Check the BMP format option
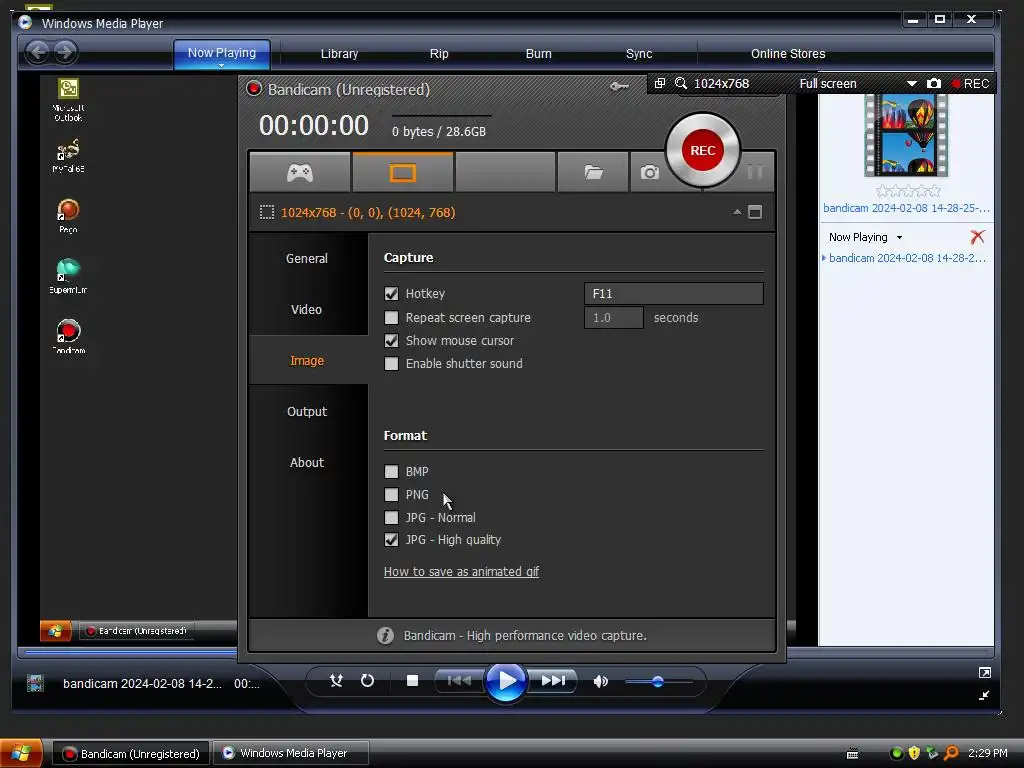Viewport: 1024px width, 768px height. point(391,472)
